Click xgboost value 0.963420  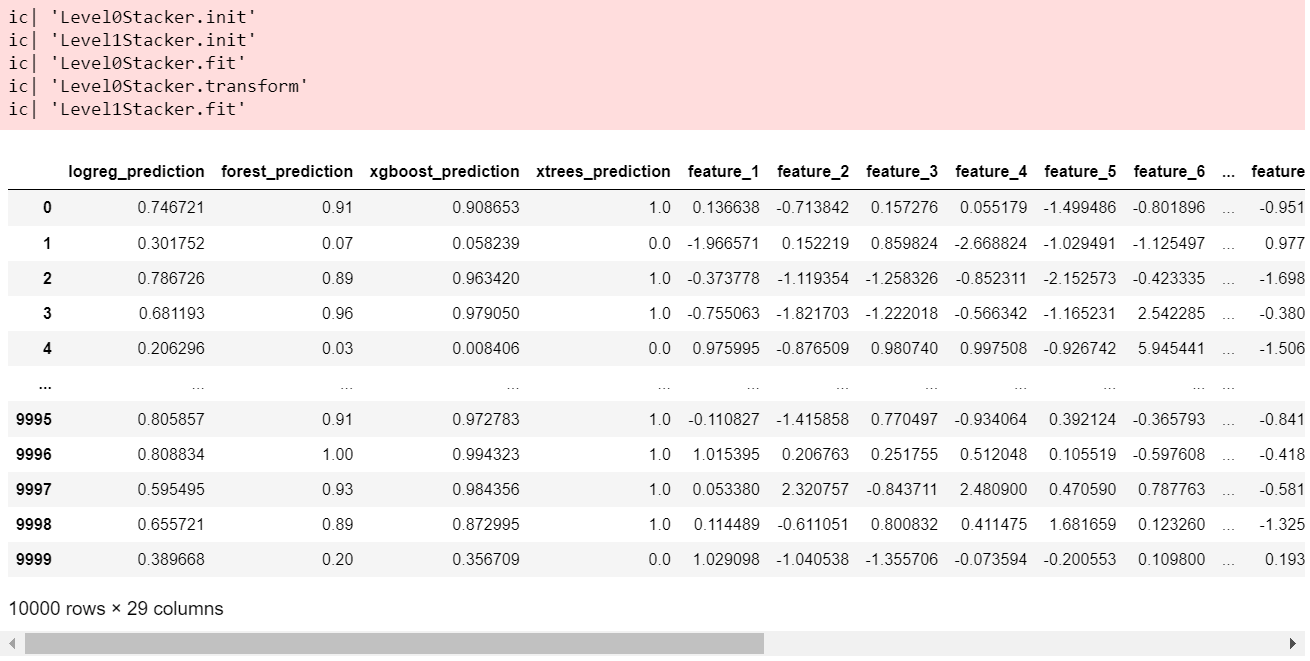click(486, 278)
